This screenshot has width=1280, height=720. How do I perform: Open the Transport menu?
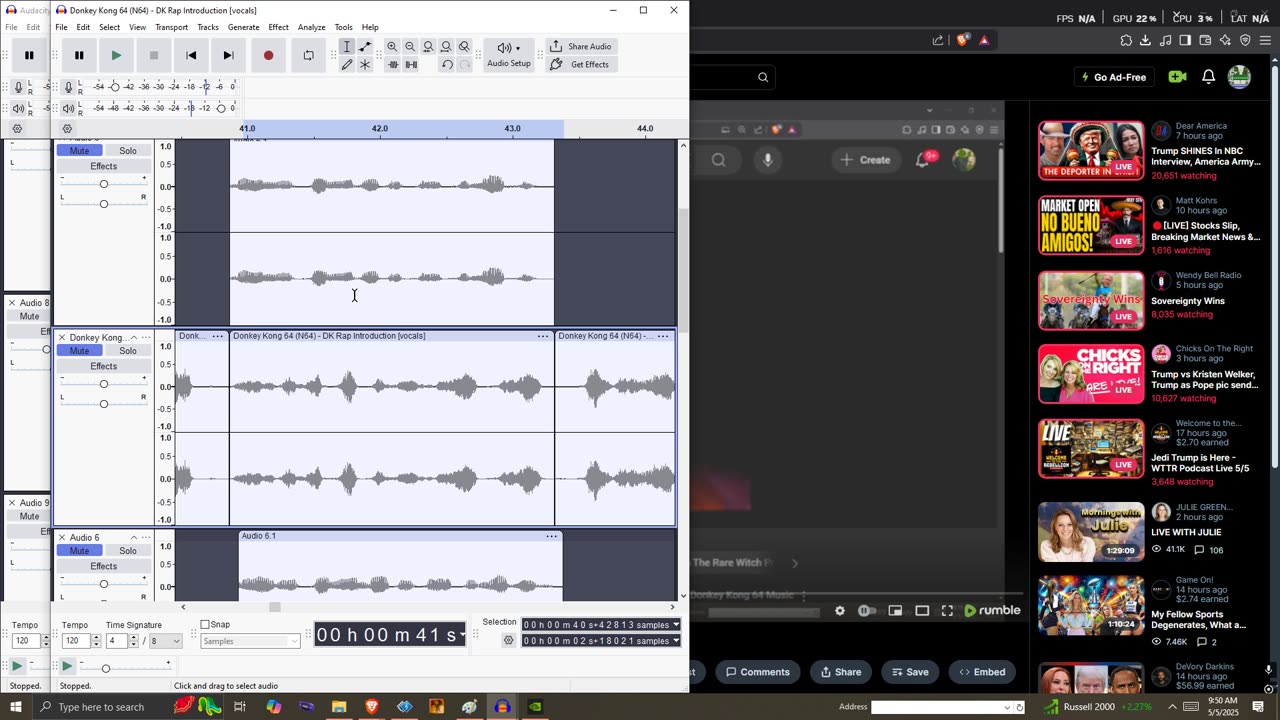[x=171, y=27]
